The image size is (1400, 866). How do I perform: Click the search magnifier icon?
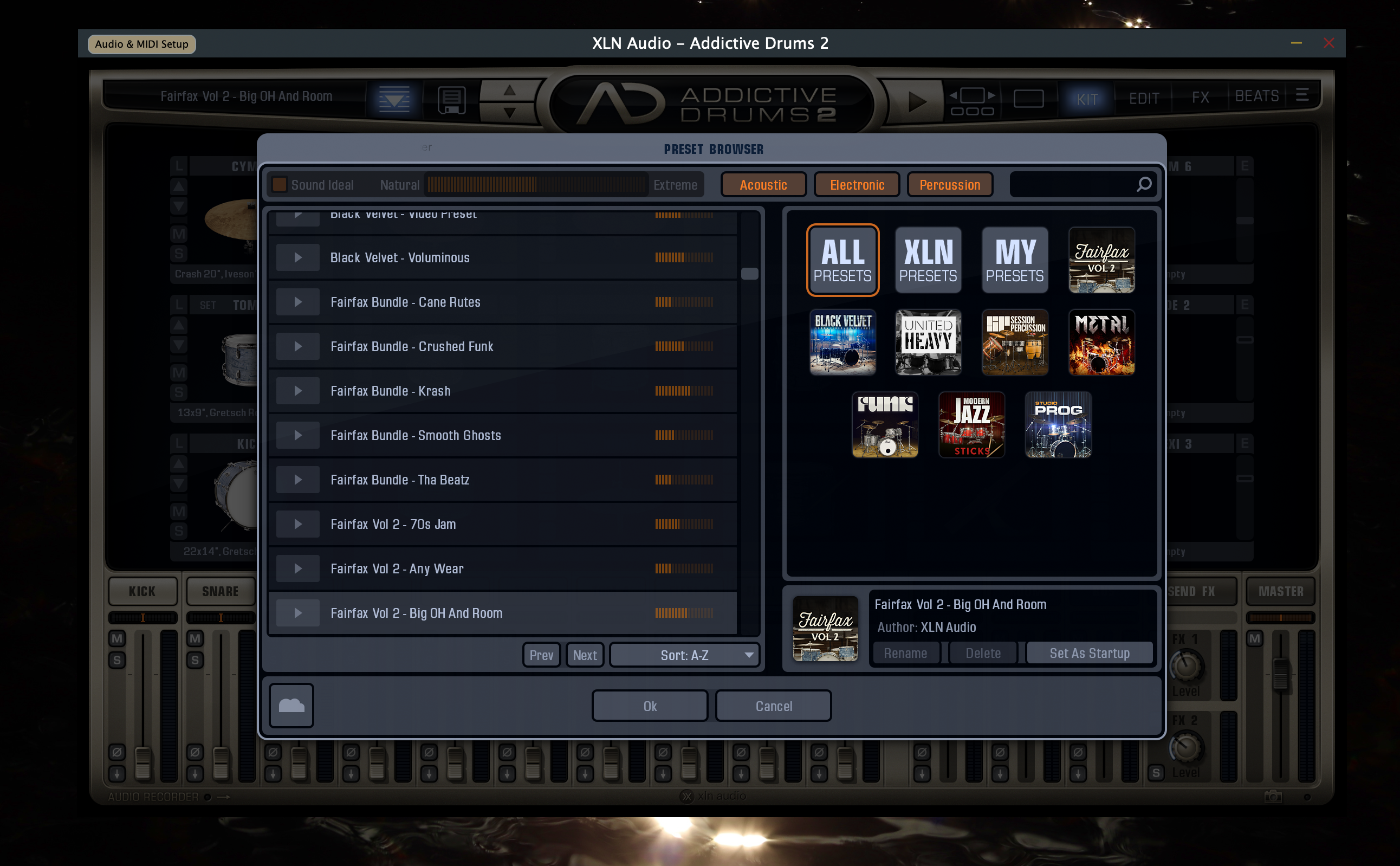(x=1144, y=184)
